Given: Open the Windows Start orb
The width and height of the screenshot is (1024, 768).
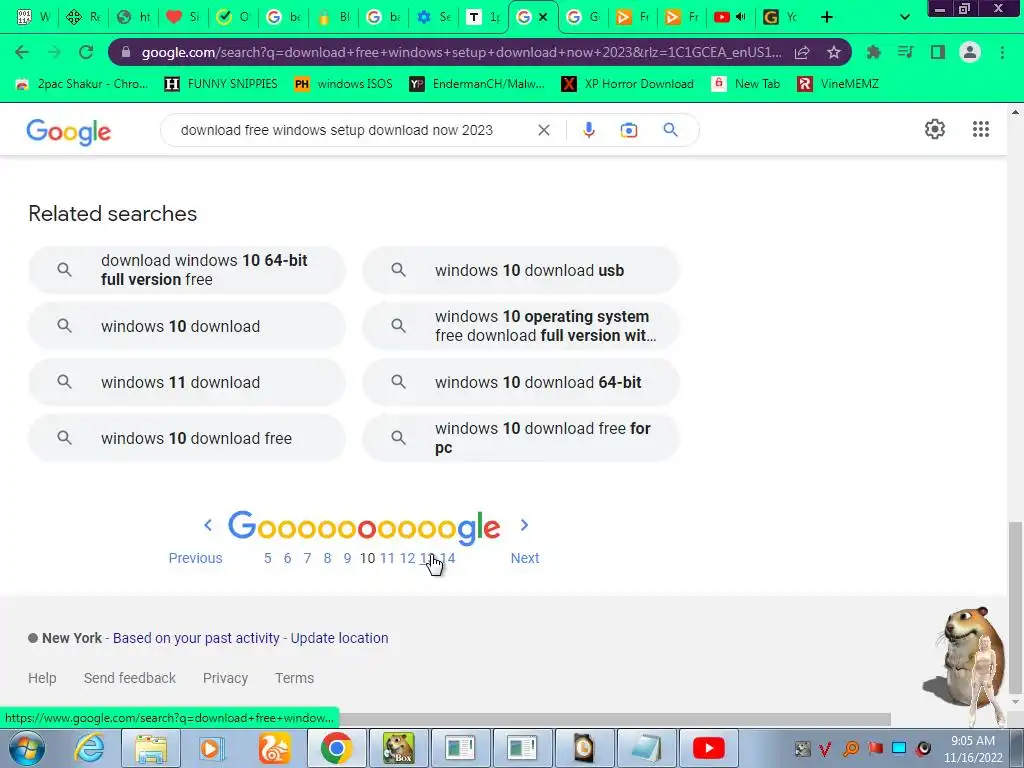Looking at the screenshot, I should pyautogui.click(x=26, y=748).
